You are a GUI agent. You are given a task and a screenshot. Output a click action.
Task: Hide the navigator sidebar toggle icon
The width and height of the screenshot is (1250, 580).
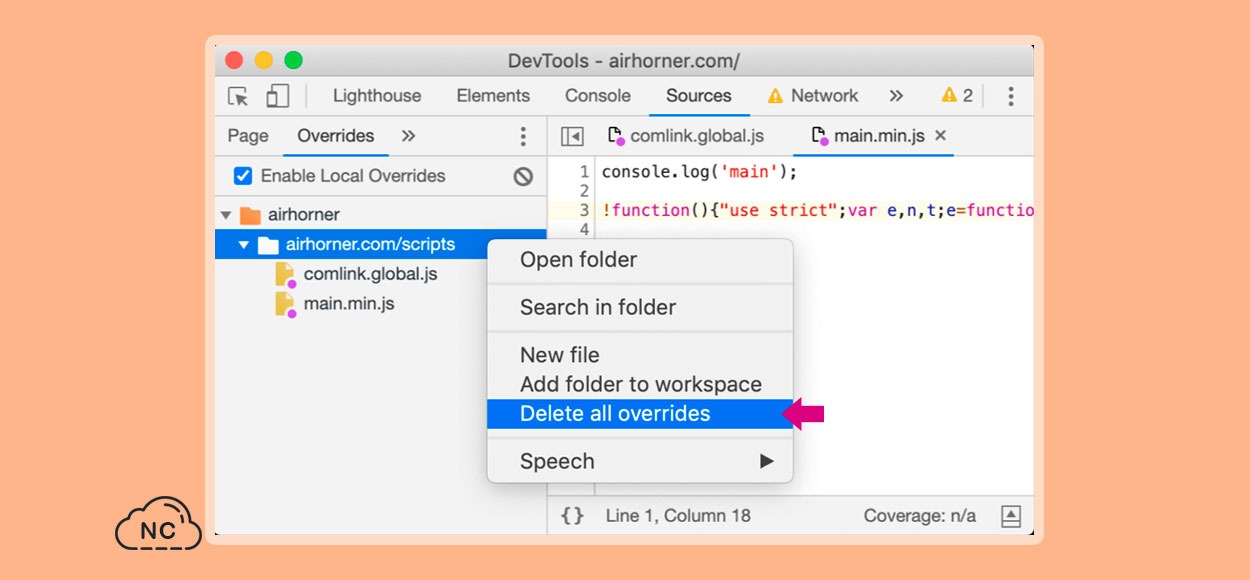click(572, 136)
